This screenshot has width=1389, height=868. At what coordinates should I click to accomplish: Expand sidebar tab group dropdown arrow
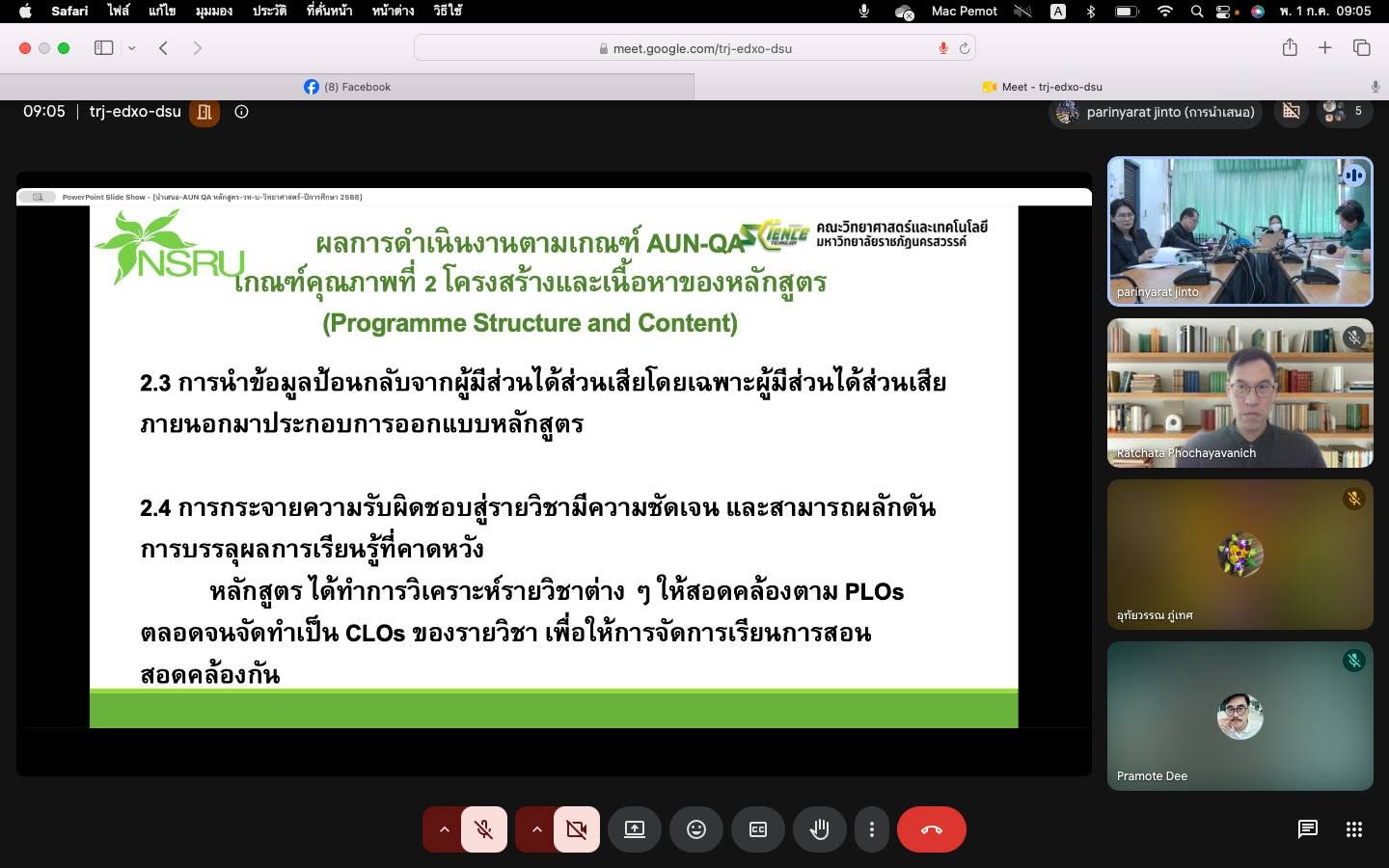coord(132,48)
